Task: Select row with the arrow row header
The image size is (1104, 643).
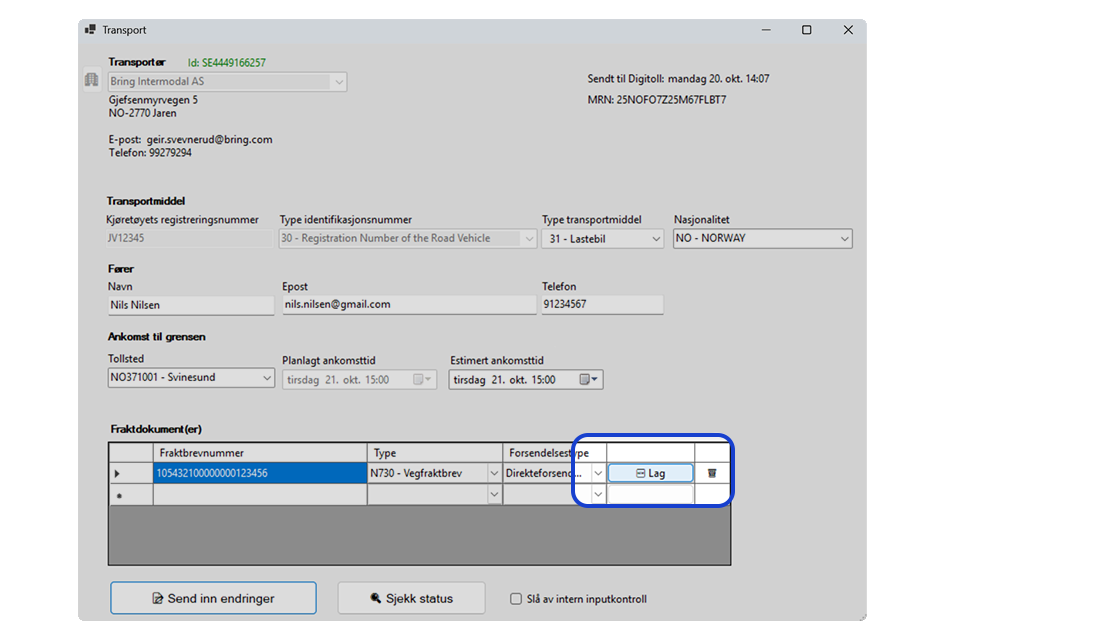Action: coord(131,473)
